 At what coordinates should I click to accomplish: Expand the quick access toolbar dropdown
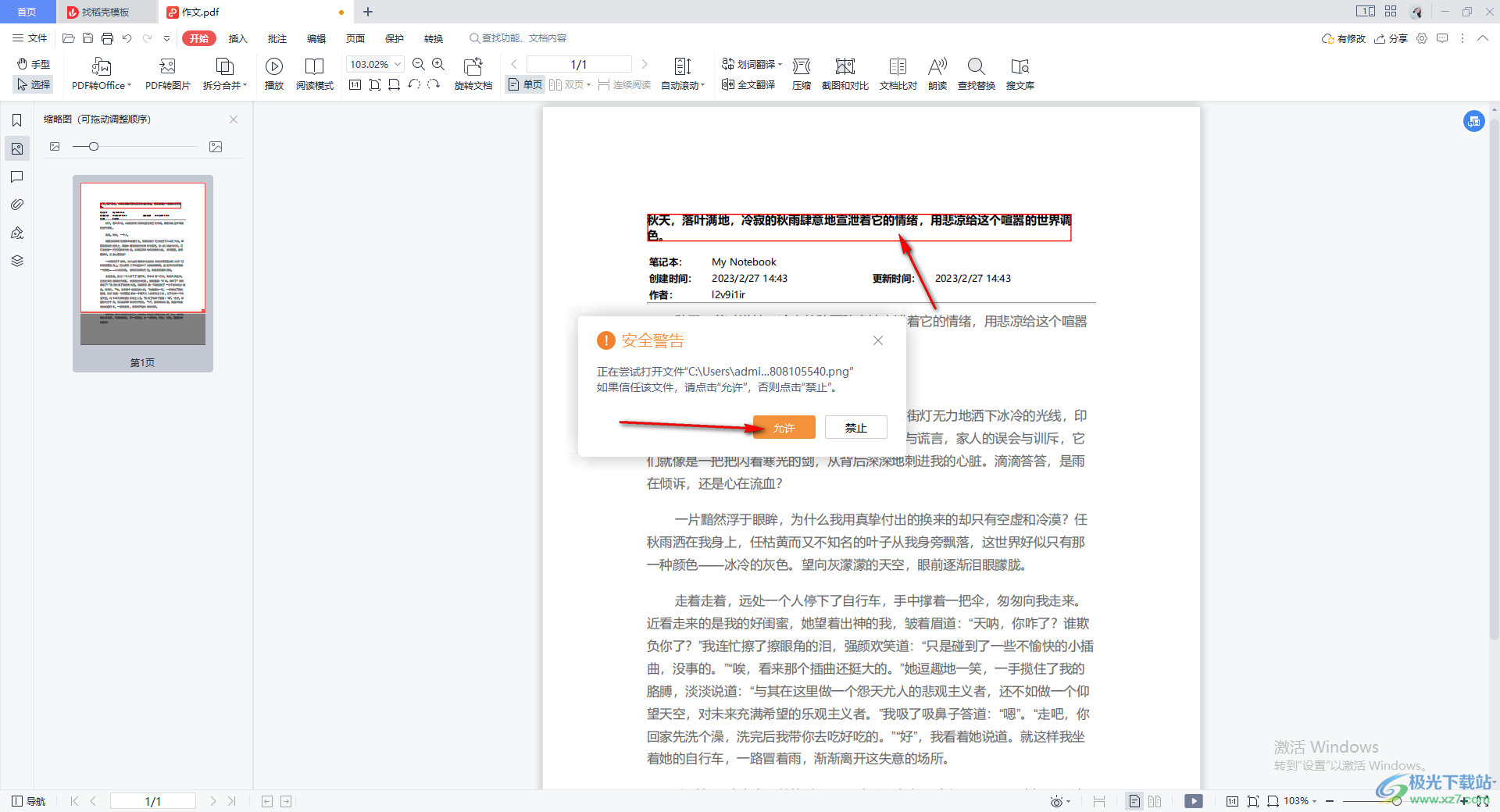[166, 38]
